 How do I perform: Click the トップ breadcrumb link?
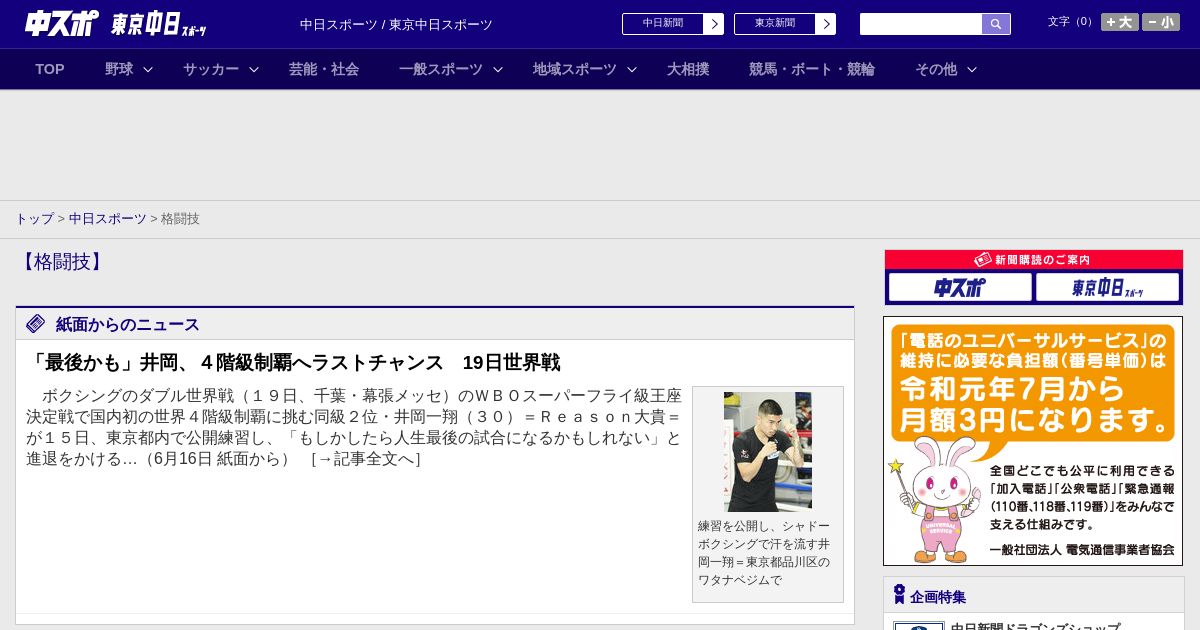point(34,219)
